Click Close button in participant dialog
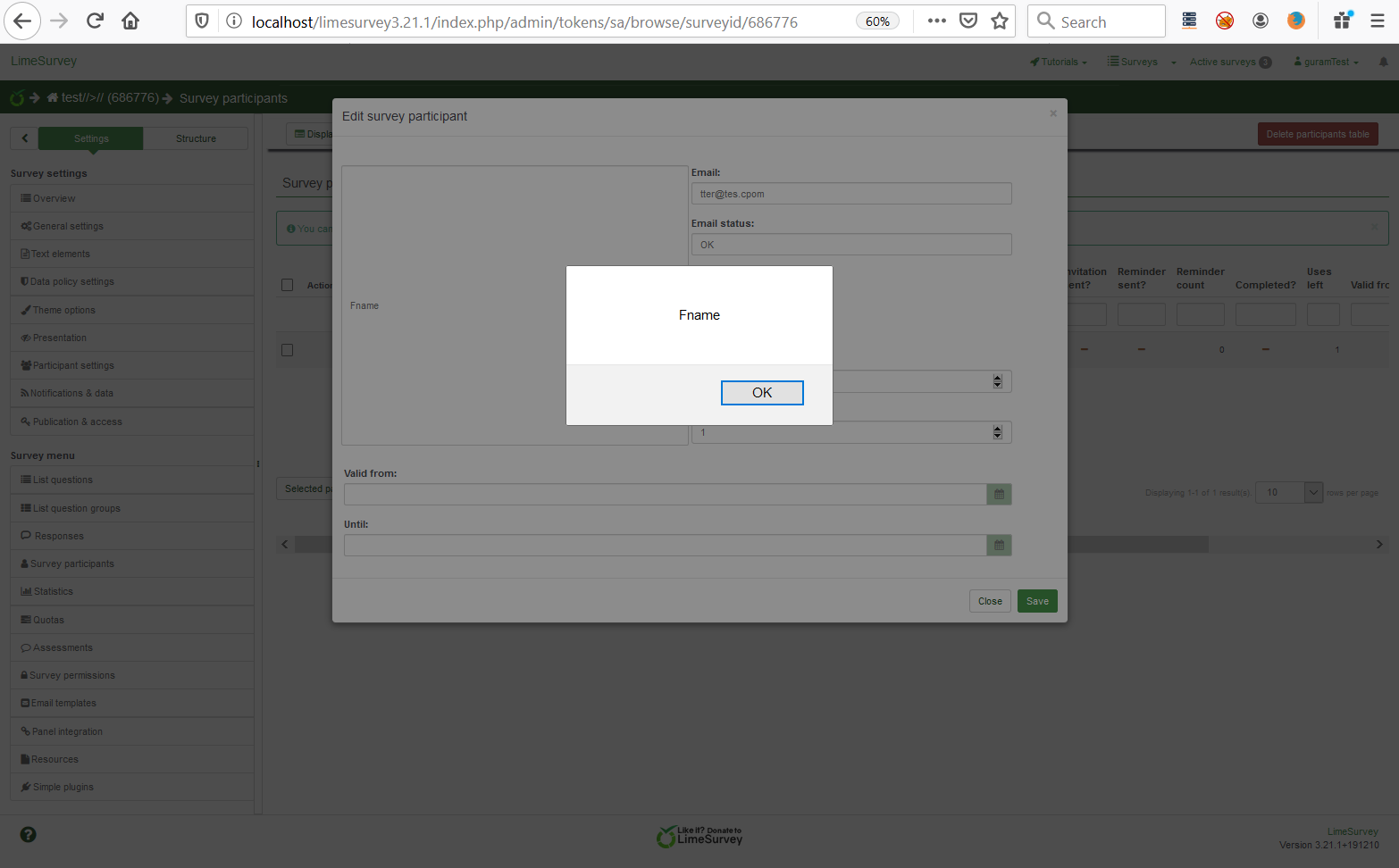1399x868 pixels. click(990, 601)
